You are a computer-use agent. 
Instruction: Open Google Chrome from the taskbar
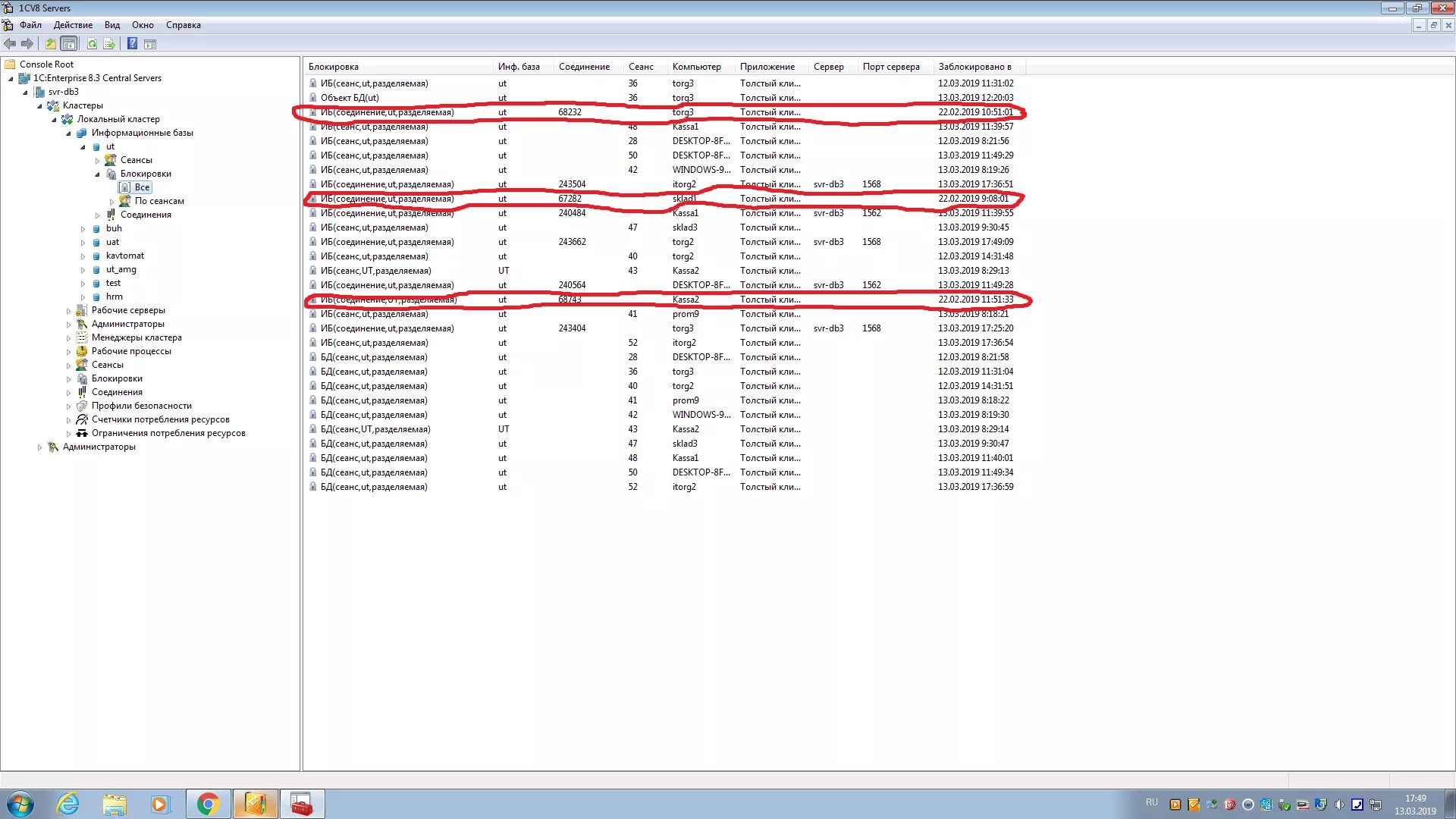(208, 804)
